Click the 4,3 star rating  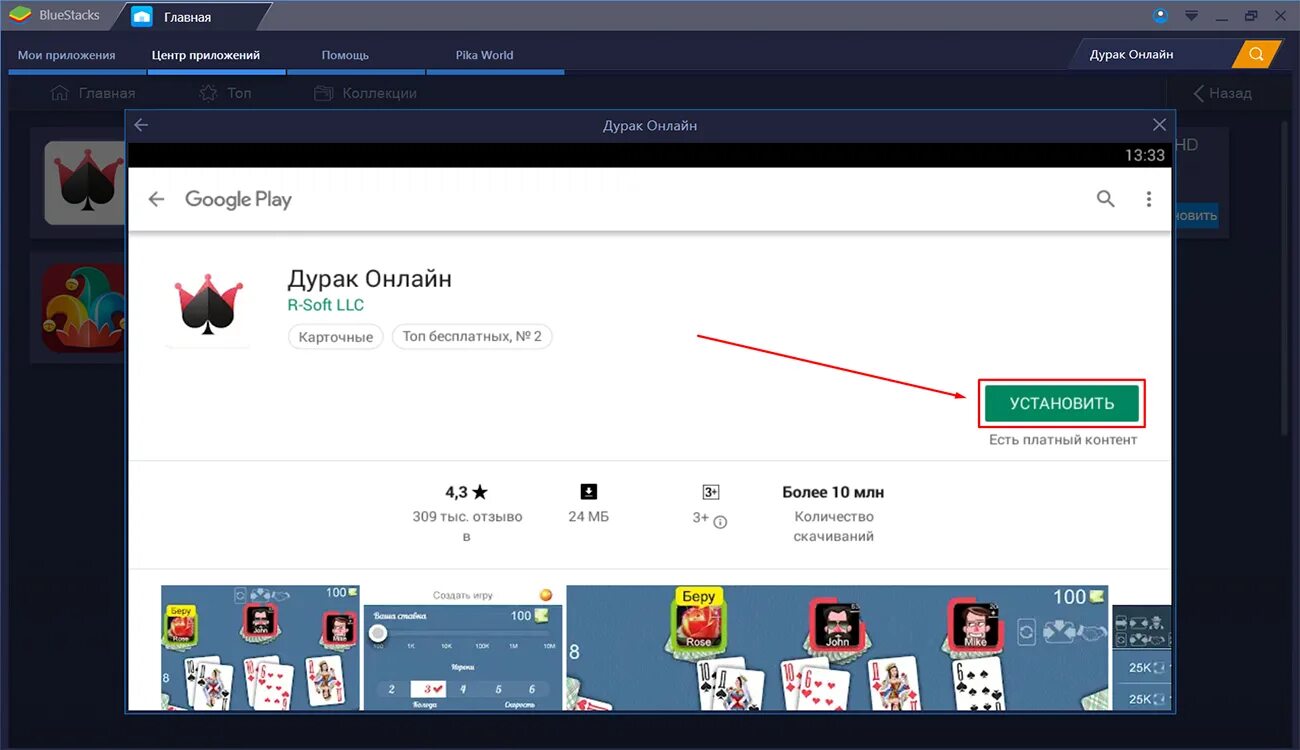point(466,492)
